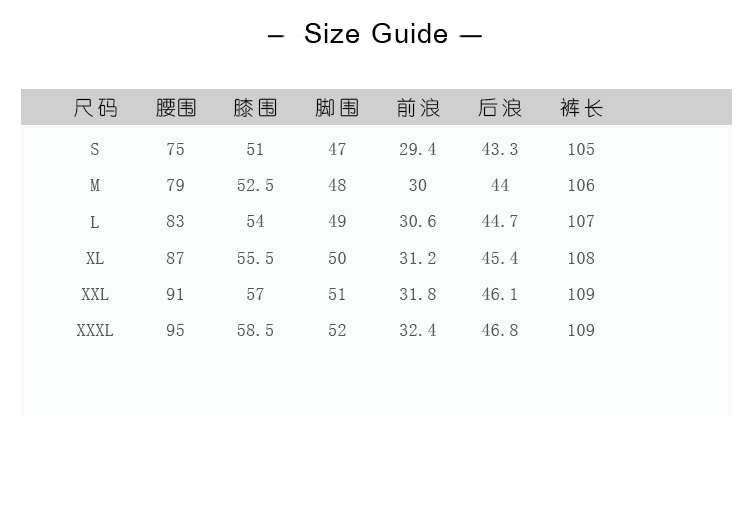Select the S size row label

[95, 149]
